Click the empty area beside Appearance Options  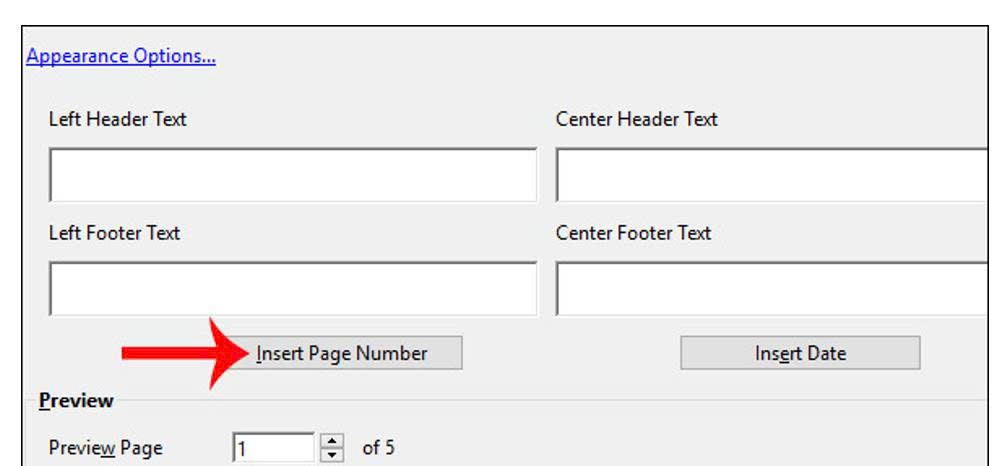(x=600, y=56)
